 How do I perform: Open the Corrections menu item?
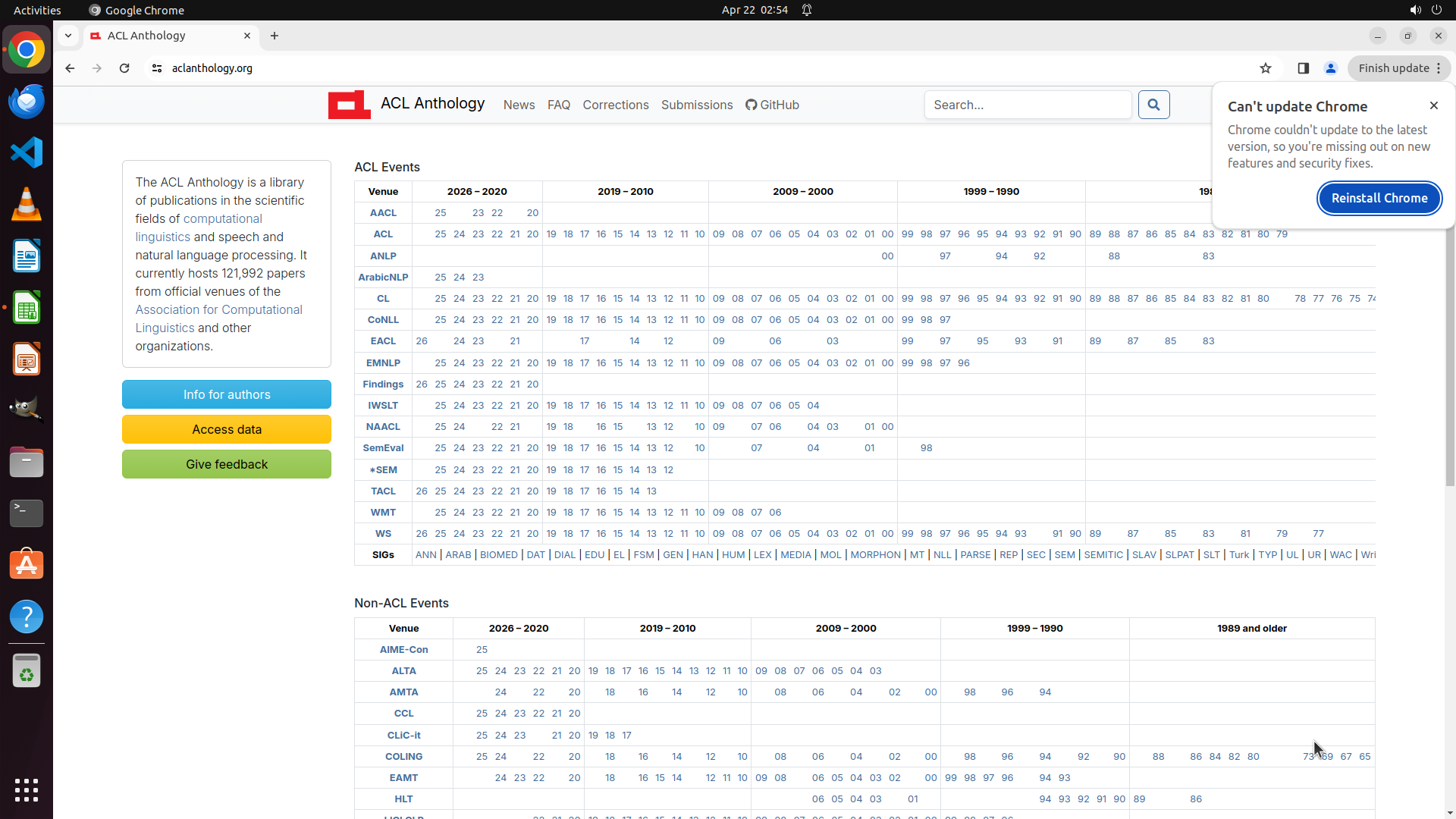[x=615, y=105]
